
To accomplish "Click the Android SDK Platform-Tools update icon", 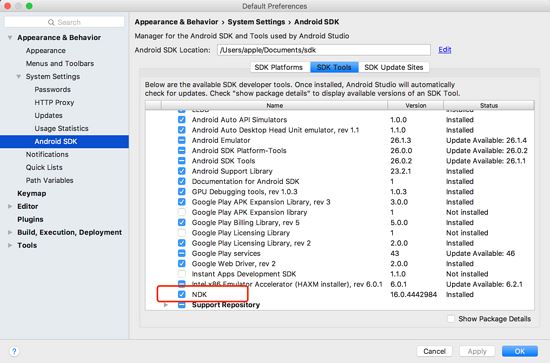I will pos(181,150).
